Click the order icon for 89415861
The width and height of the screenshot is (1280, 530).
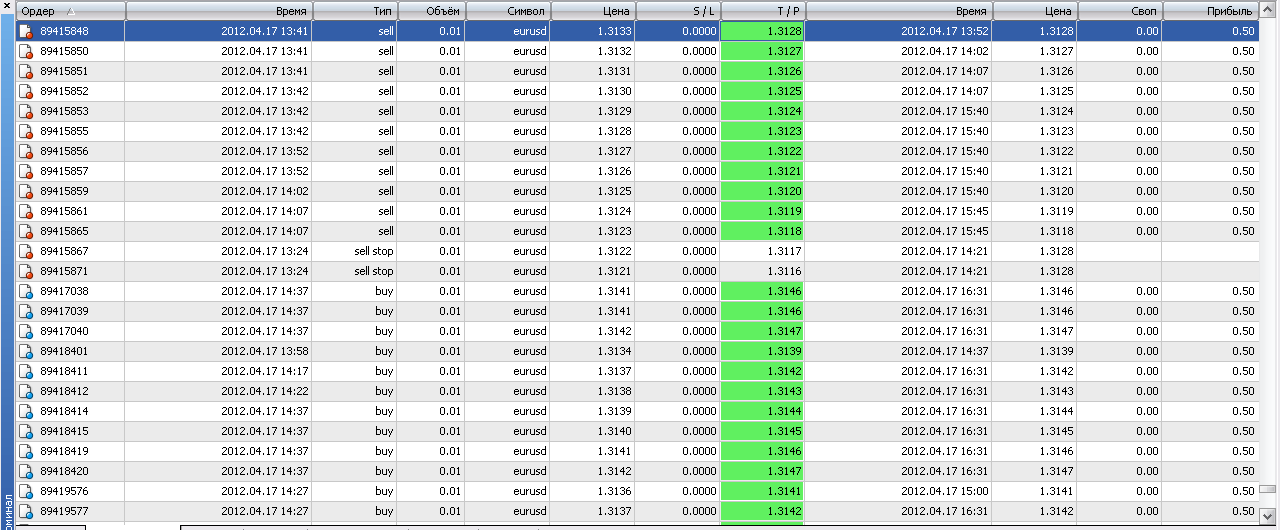(26, 211)
